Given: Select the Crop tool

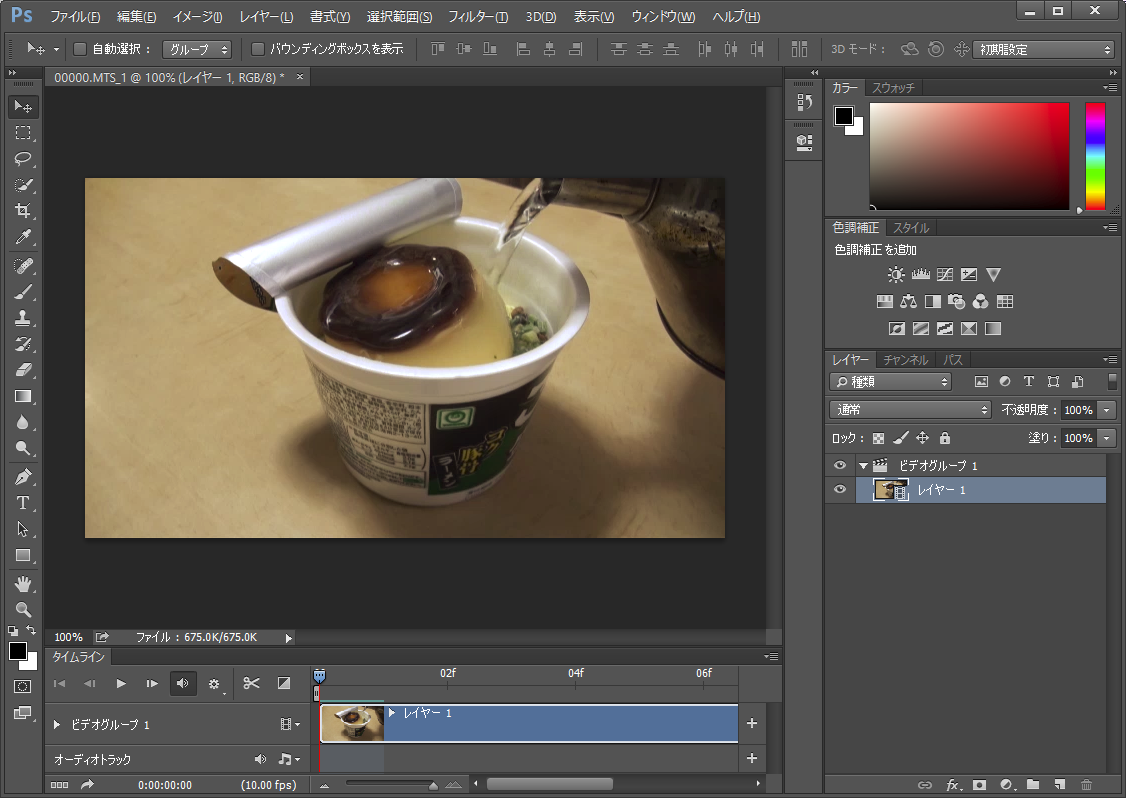Looking at the screenshot, I should pyautogui.click(x=23, y=211).
